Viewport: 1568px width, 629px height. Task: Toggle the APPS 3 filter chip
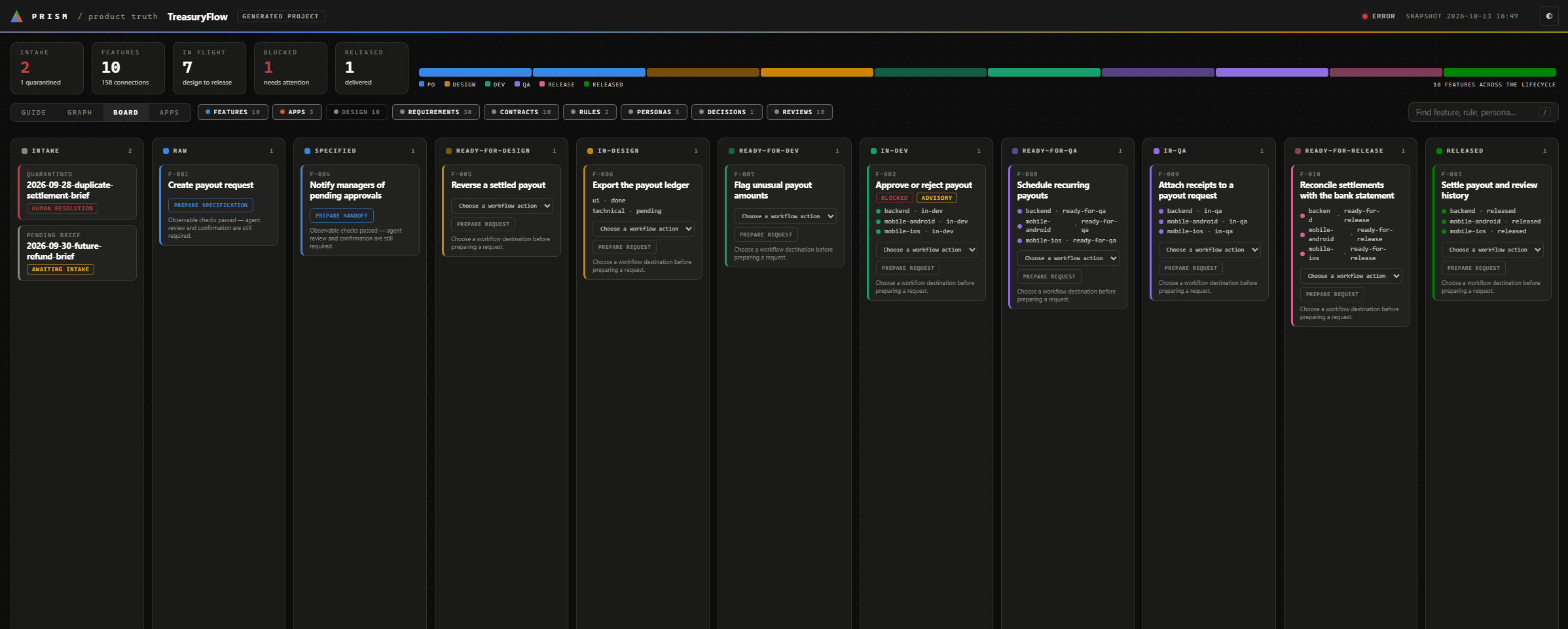click(297, 112)
